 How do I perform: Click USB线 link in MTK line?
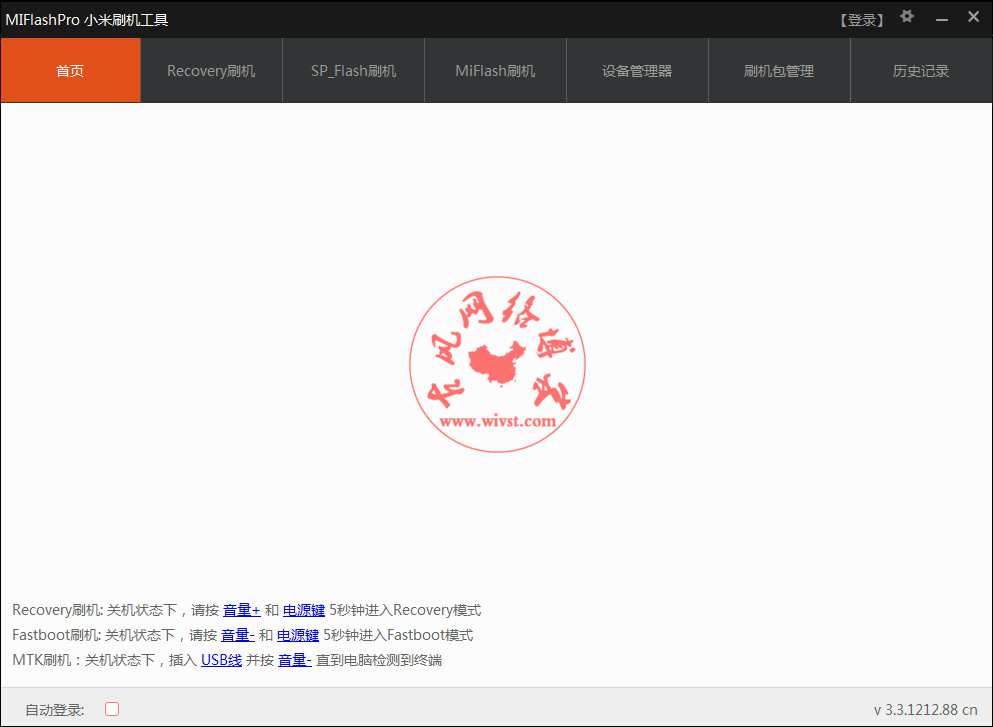pyautogui.click(x=221, y=660)
